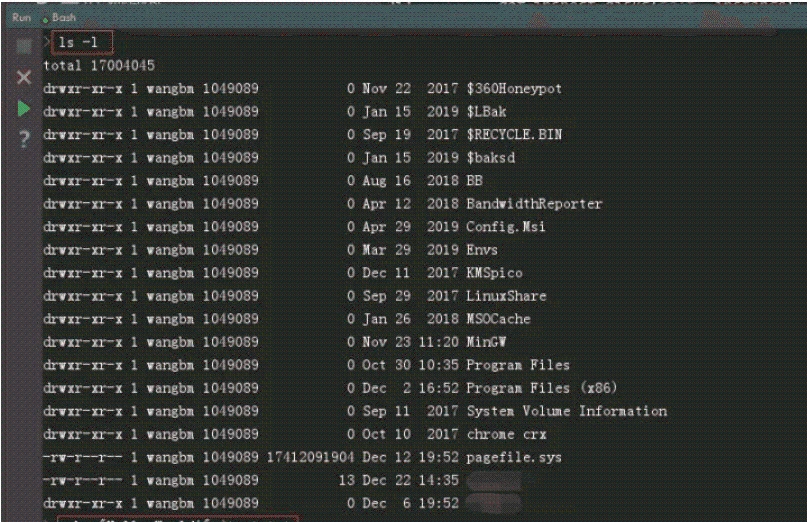Click the LinuxShare folder entry

pos(506,296)
